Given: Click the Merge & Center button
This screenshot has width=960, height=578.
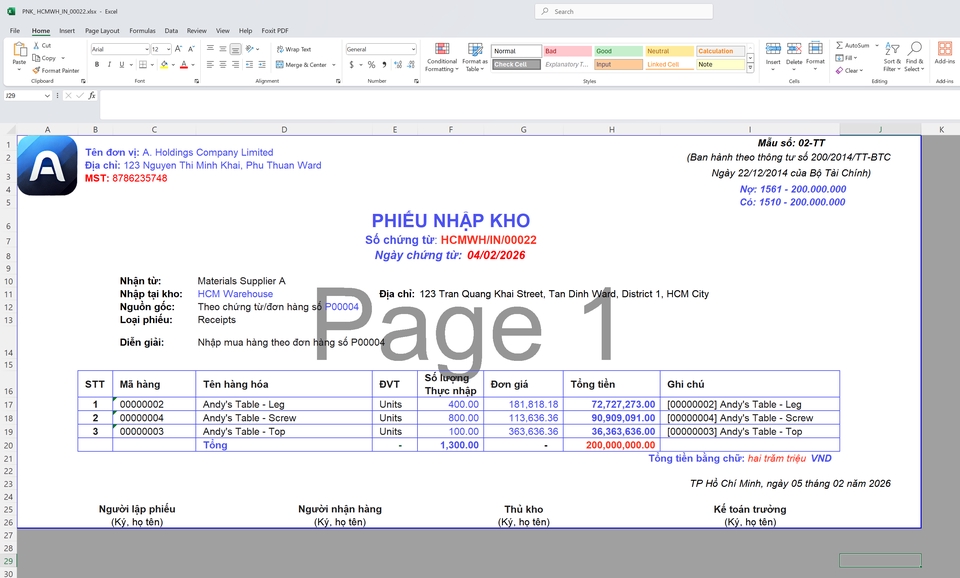Looking at the screenshot, I should click(300, 65).
